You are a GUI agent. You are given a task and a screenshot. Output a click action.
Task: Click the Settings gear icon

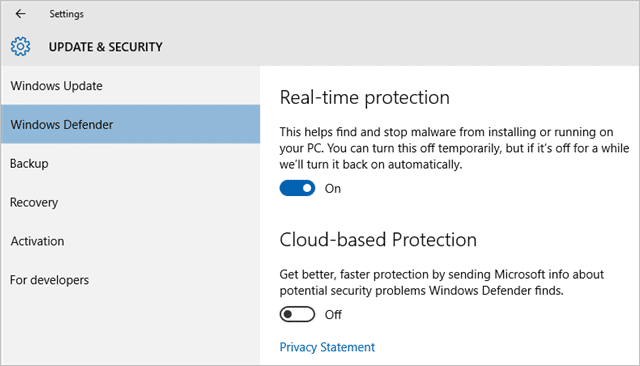[x=20, y=47]
